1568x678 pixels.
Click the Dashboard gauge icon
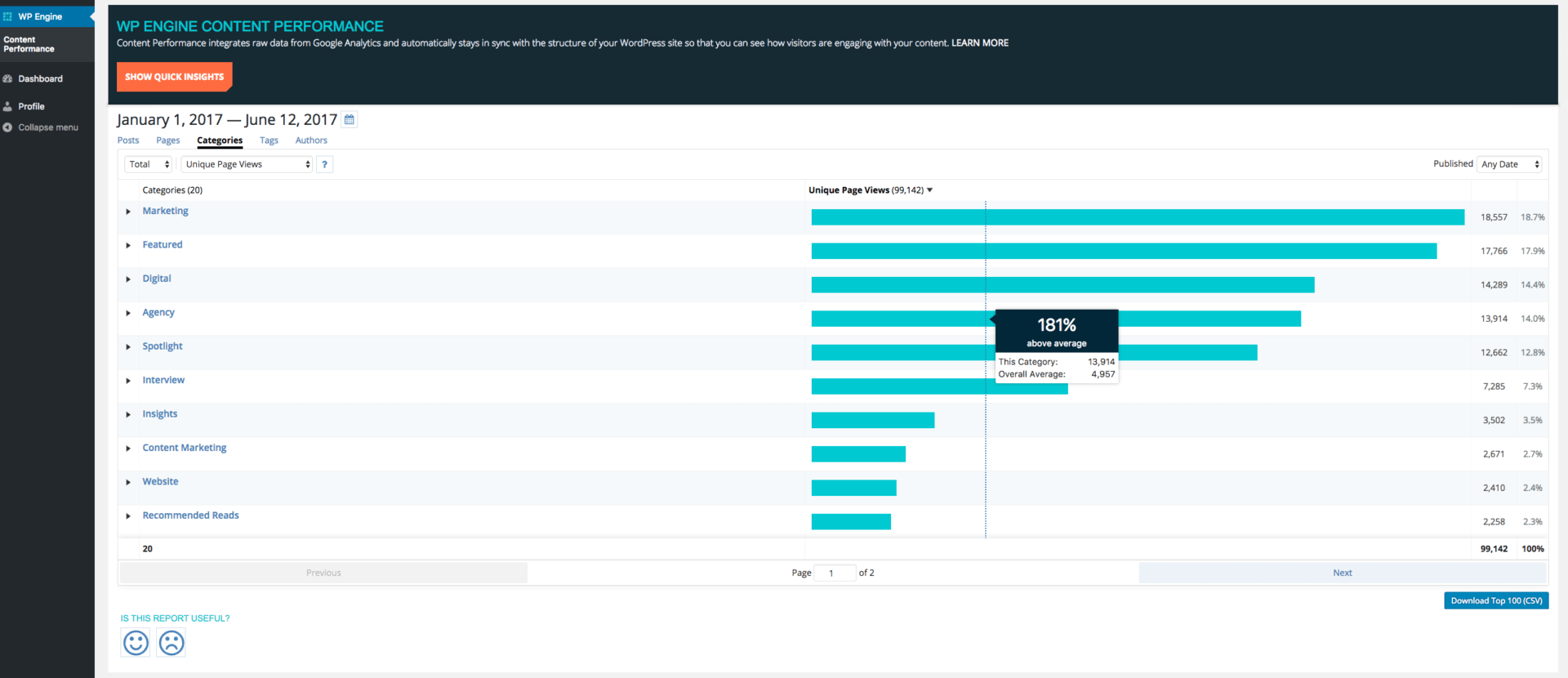pyautogui.click(x=7, y=79)
